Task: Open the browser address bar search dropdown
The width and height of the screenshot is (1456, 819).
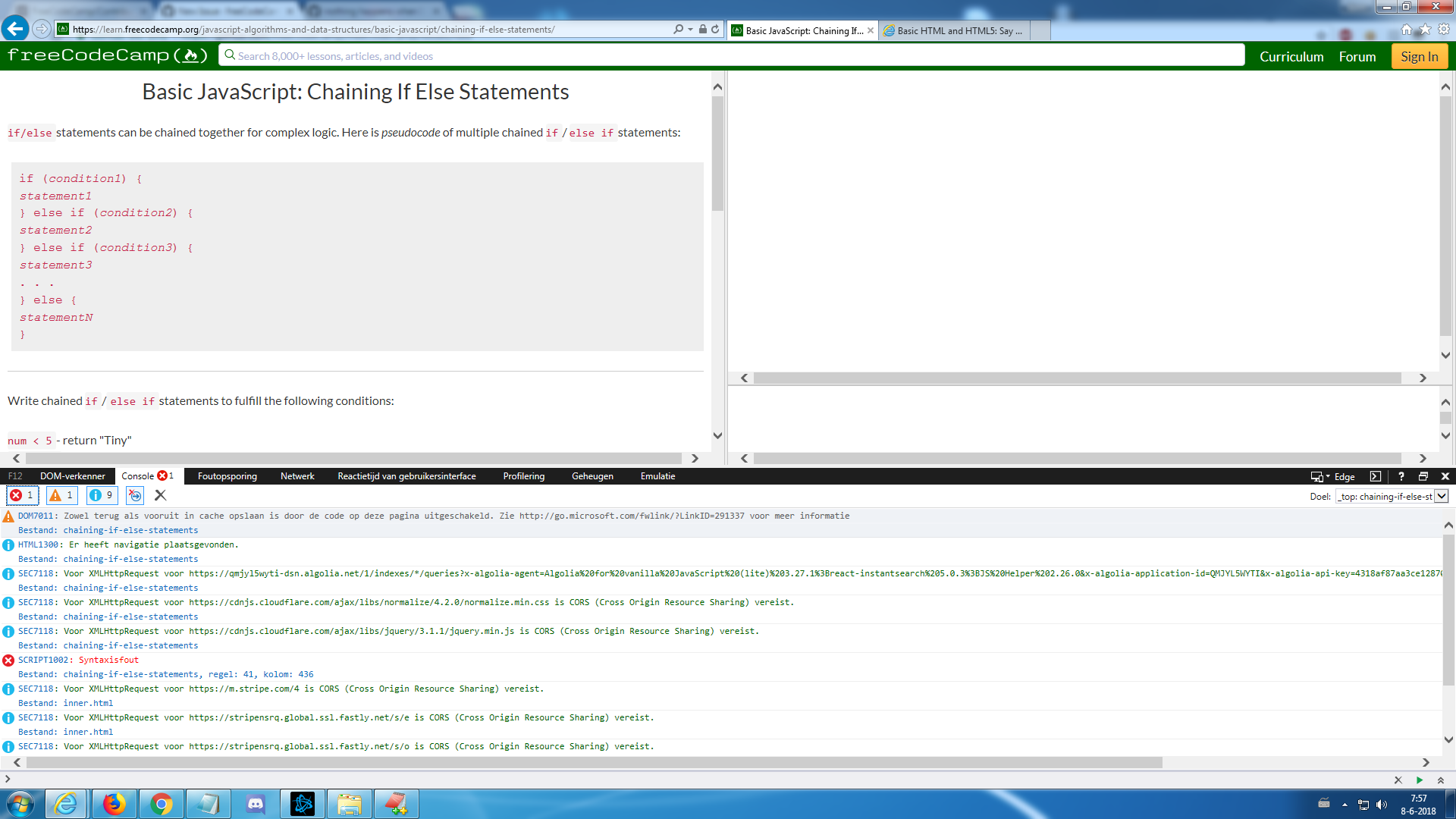Action: click(x=690, y=29)
